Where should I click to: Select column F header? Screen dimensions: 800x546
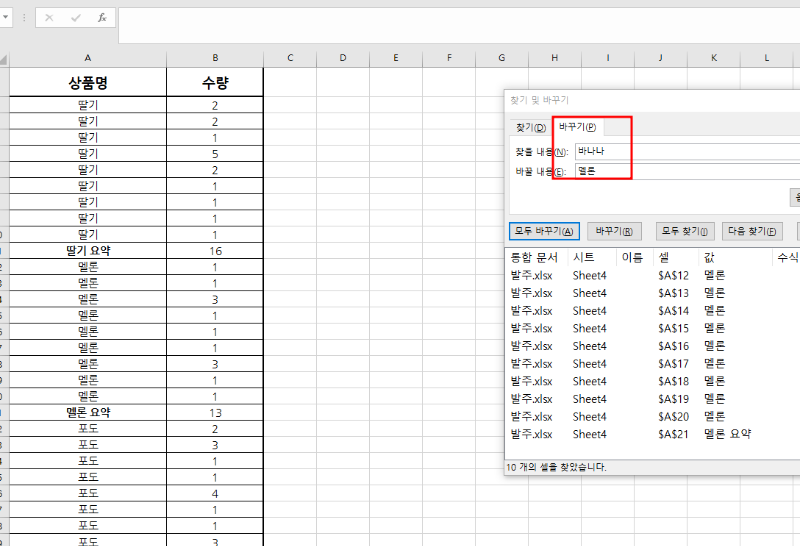pyautogui.click(x=449, y=58)
